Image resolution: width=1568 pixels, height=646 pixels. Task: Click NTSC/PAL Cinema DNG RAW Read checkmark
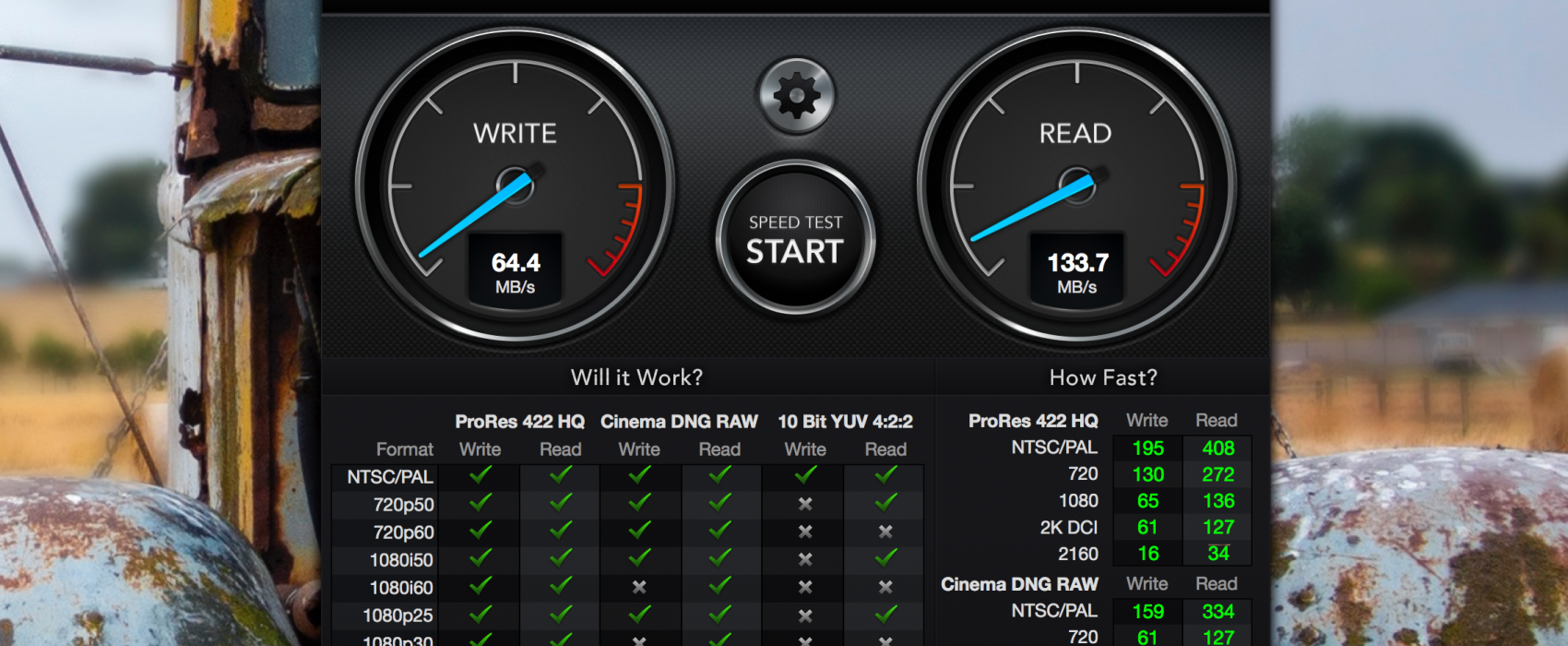720,475
